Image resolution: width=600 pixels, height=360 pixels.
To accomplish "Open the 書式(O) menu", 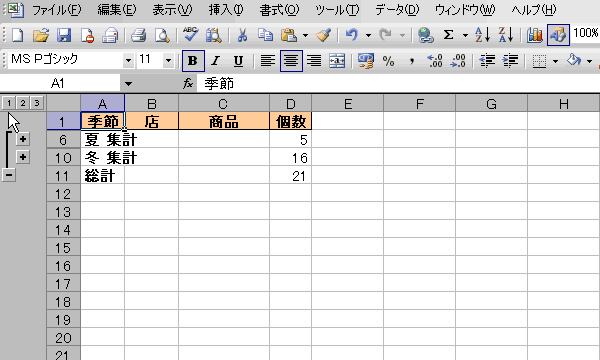I will click(279, 10).
